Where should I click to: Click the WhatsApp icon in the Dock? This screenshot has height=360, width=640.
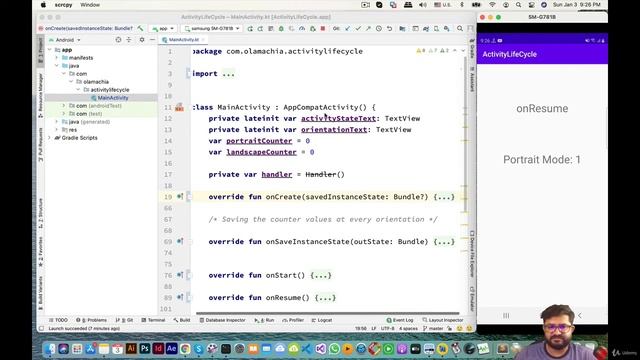pos(334,349)
